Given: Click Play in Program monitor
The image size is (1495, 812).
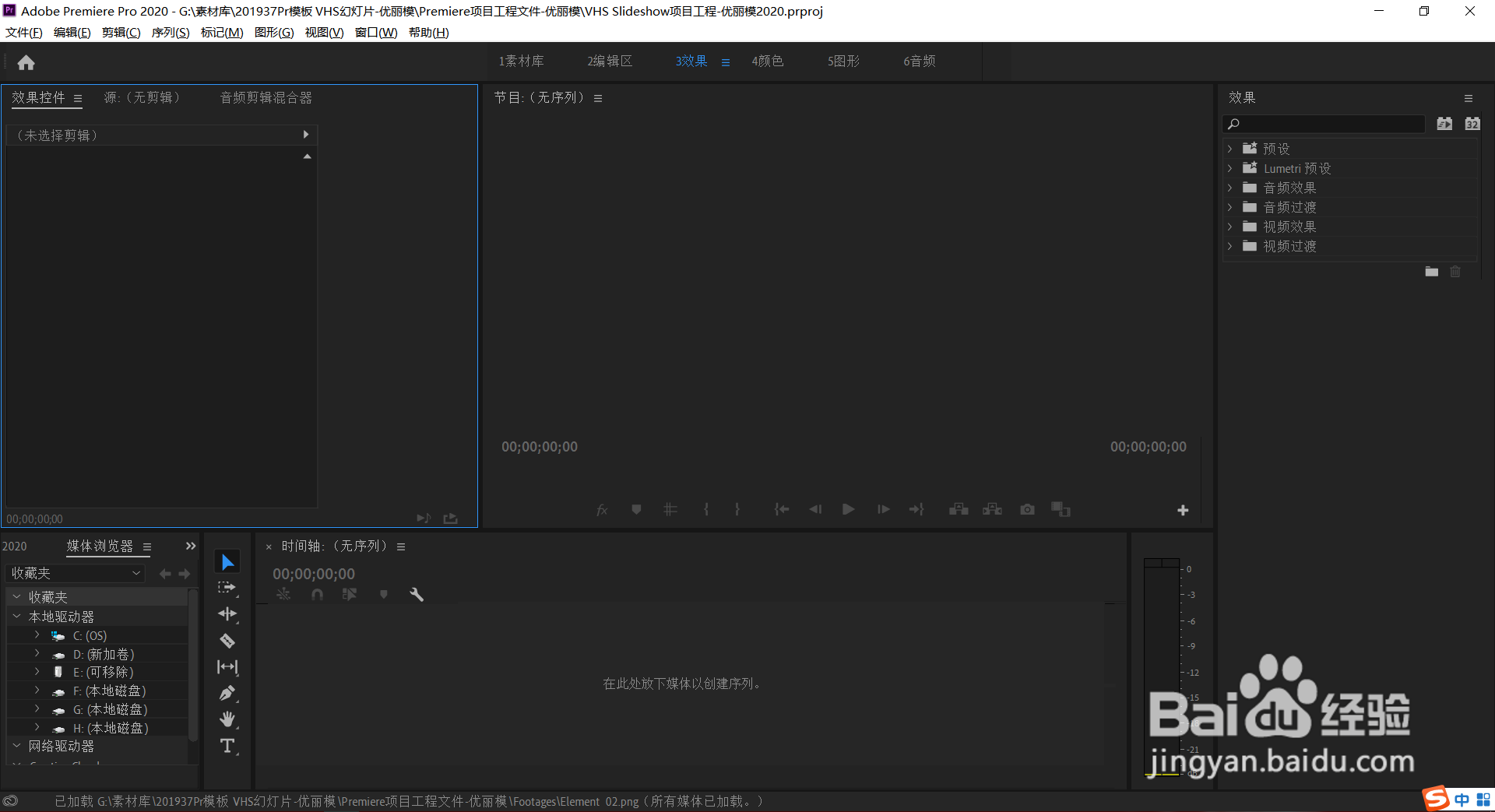Looking at the screenshot, I should 849,509.
